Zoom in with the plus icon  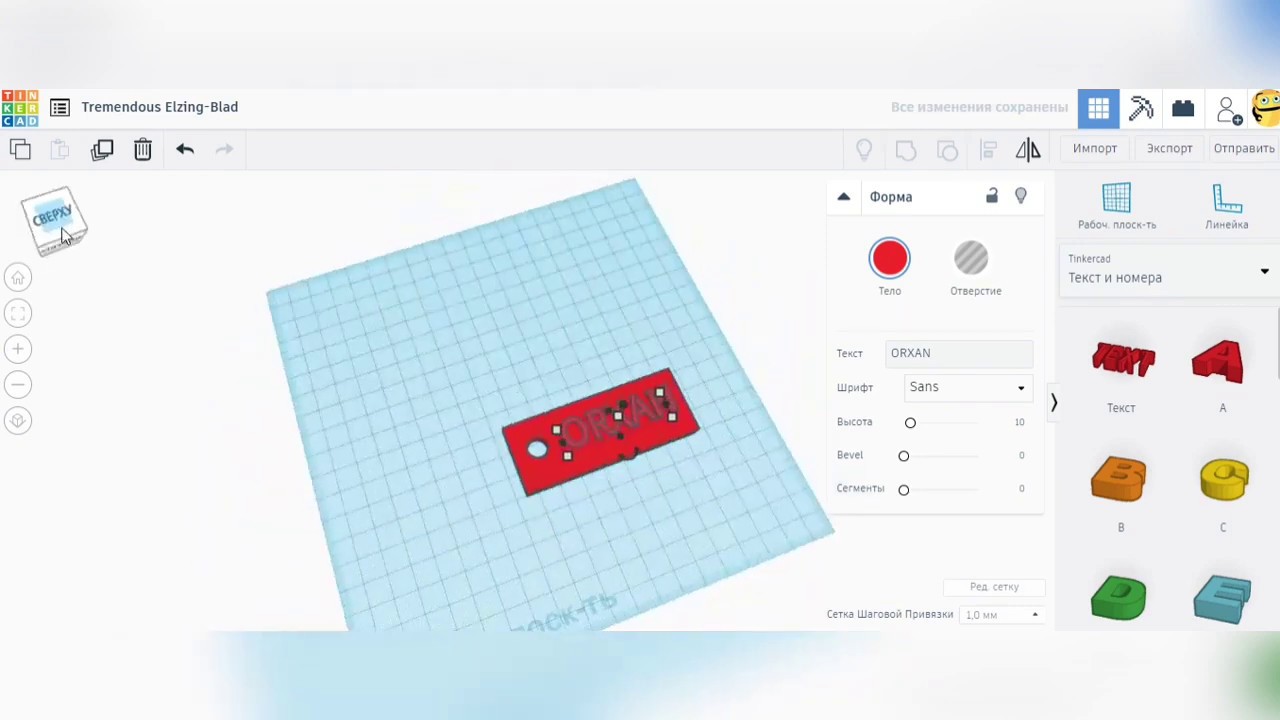[x=18, y=349]
